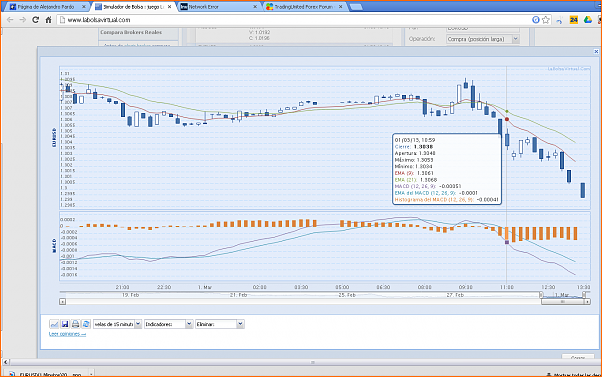Image resolution: width=602 pixels, height=377 pixels.
Task: Click the chart range scrollbar left arrow
Action: [63, 302]
